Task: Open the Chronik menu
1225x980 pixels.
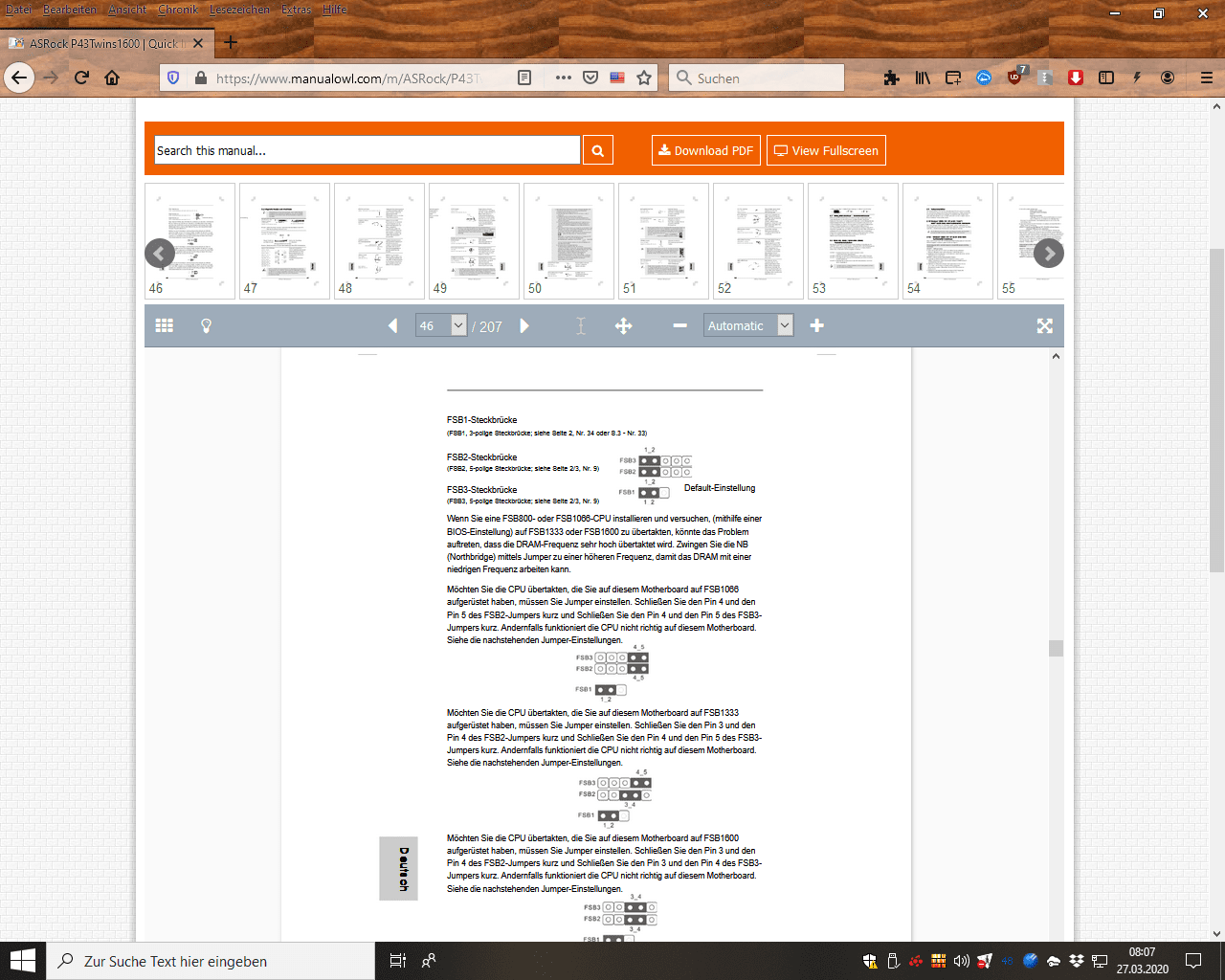Action: [178, 10]
